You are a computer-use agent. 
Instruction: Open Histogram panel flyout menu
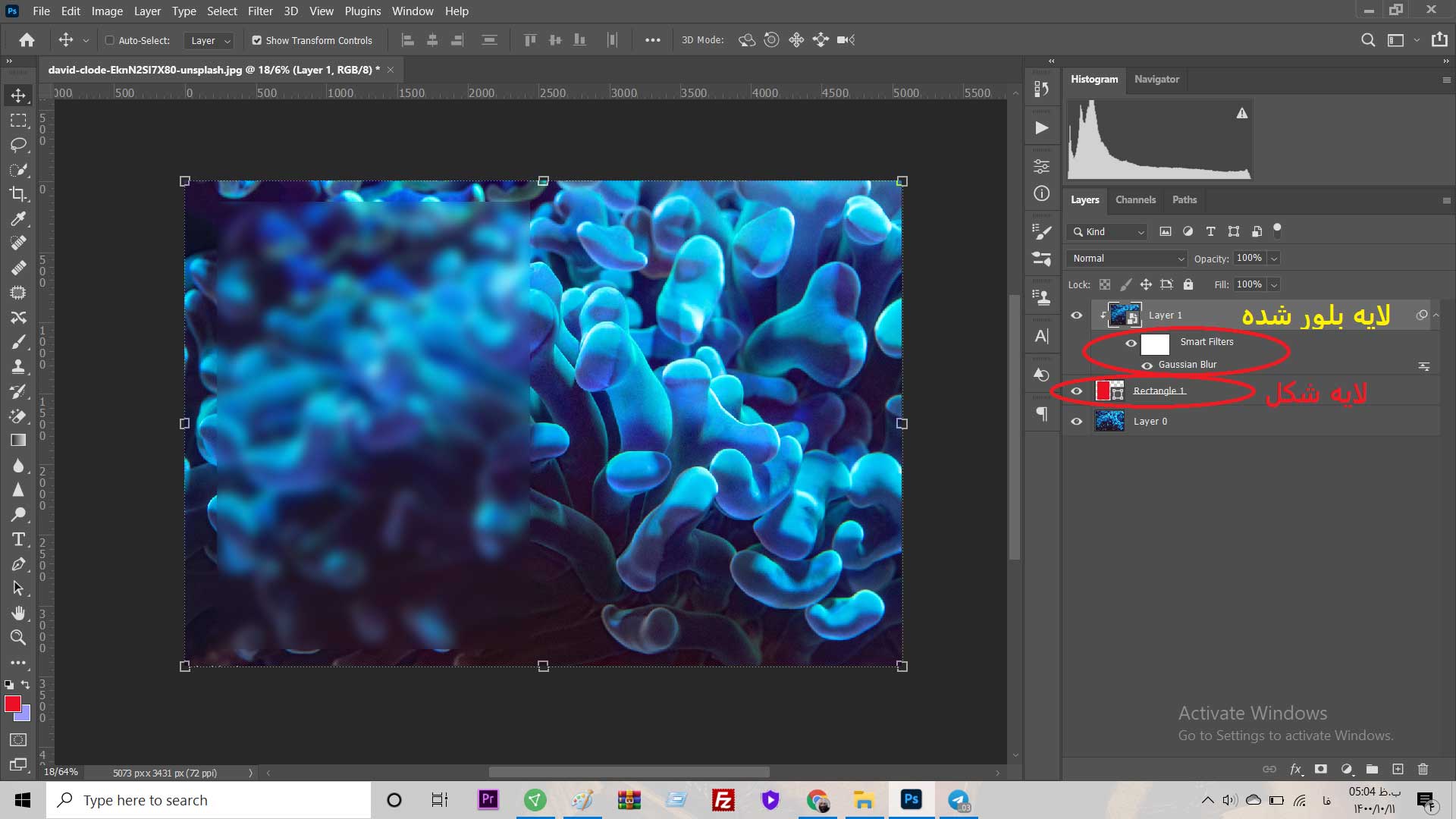point(1446,80)
